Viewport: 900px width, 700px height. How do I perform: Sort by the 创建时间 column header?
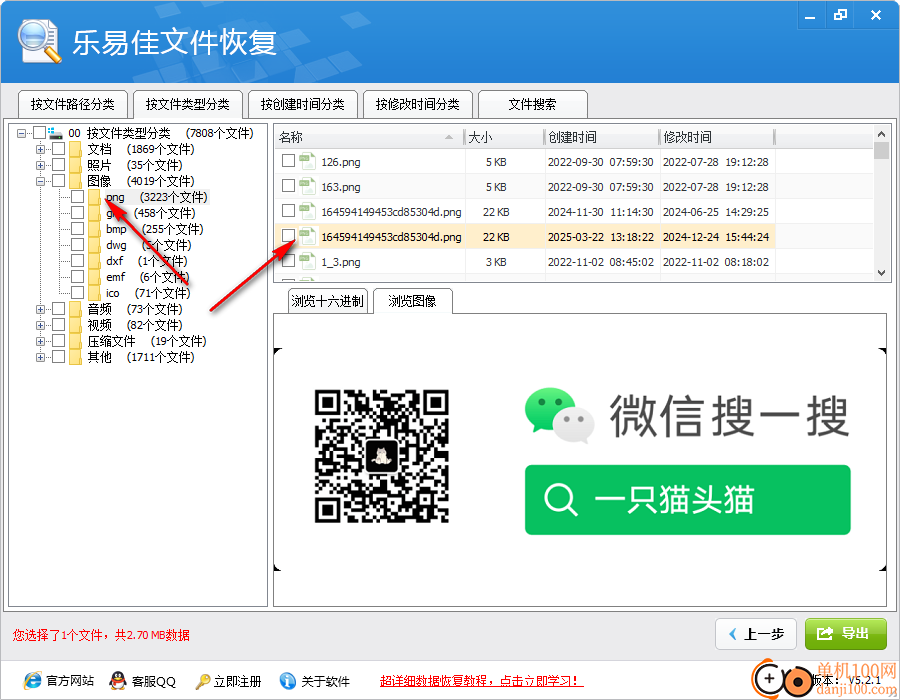point(601,137)
